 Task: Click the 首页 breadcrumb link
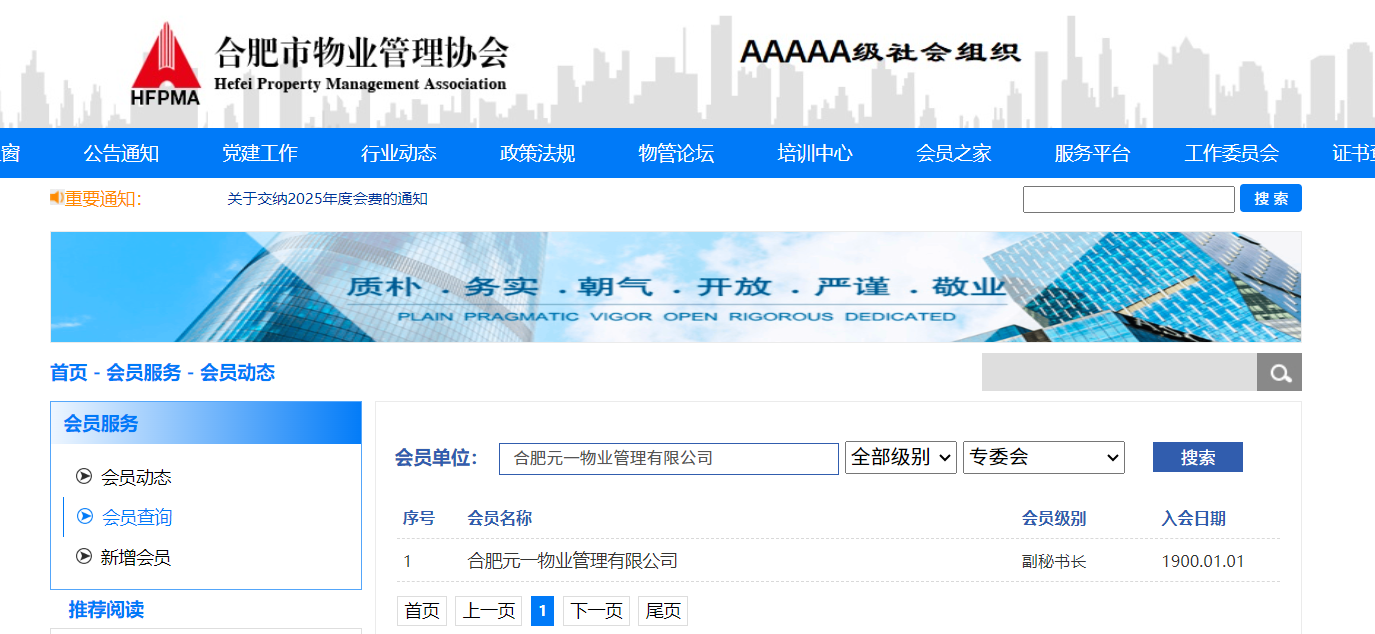(x=69, y=373)
